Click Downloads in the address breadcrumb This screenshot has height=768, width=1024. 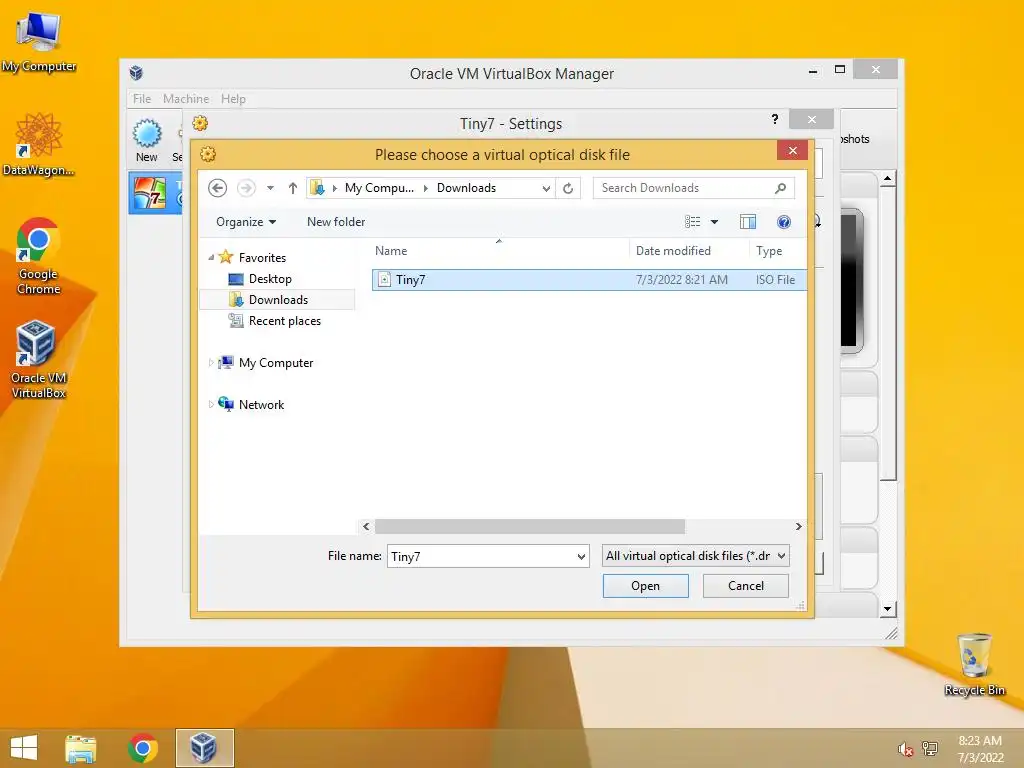pos(466,188)
